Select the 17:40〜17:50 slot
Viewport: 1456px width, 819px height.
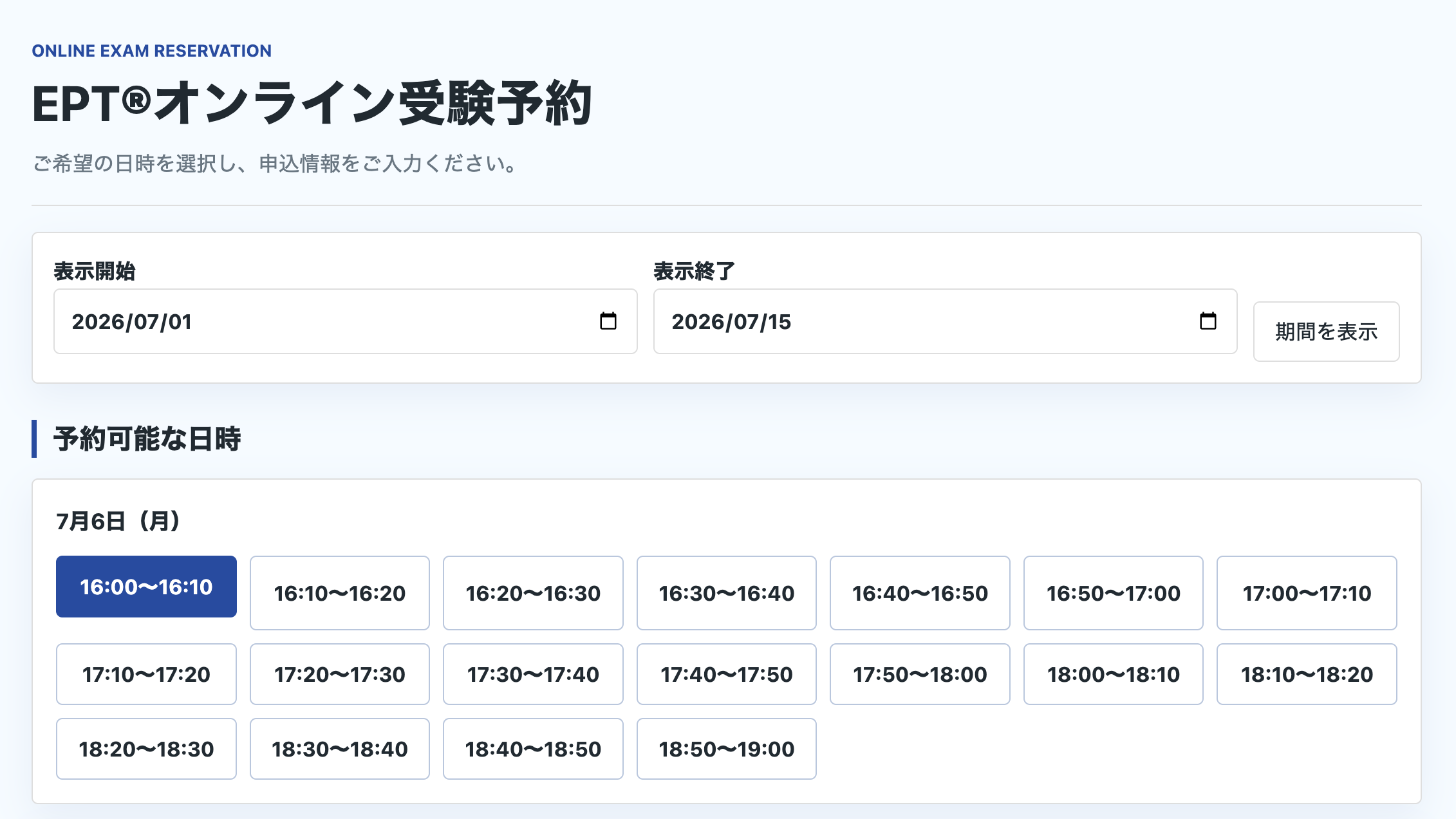[727, 674]
